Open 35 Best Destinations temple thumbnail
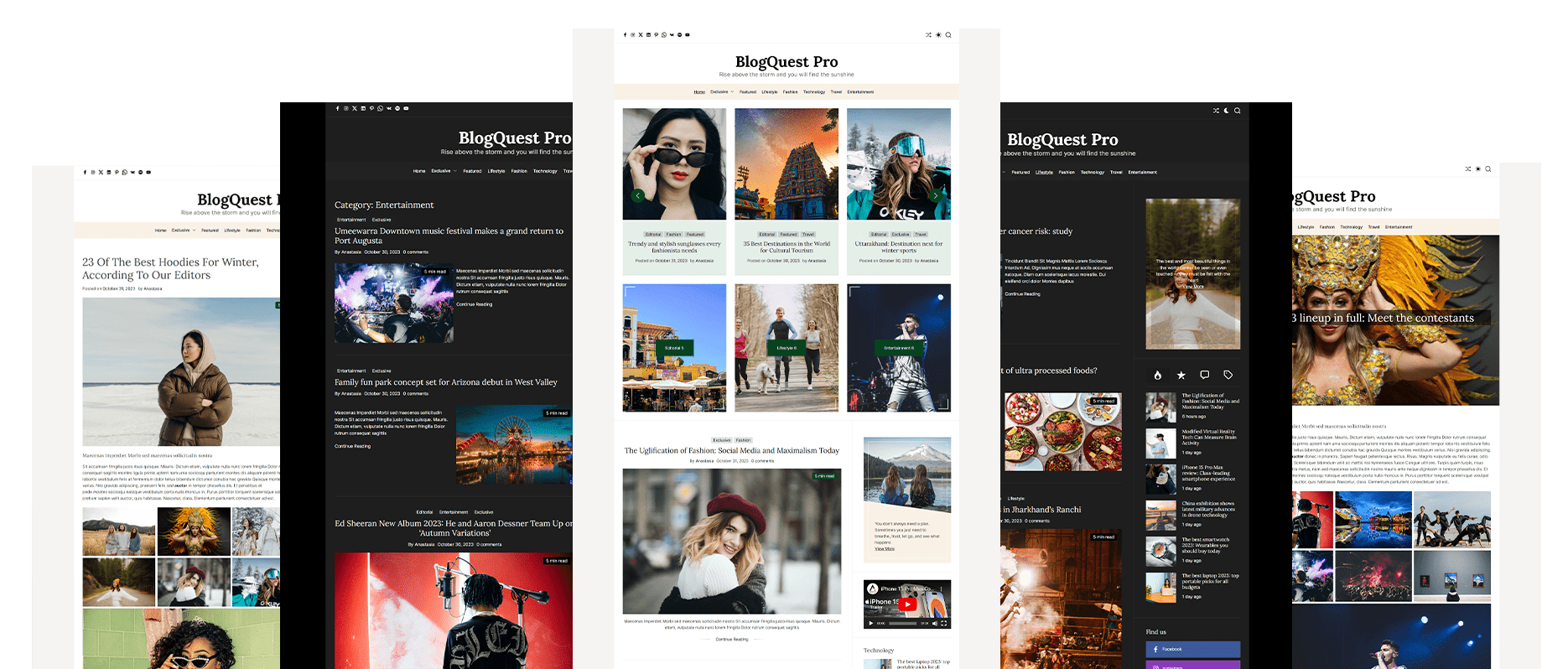The image size is (1568, 669). point(787,164)
